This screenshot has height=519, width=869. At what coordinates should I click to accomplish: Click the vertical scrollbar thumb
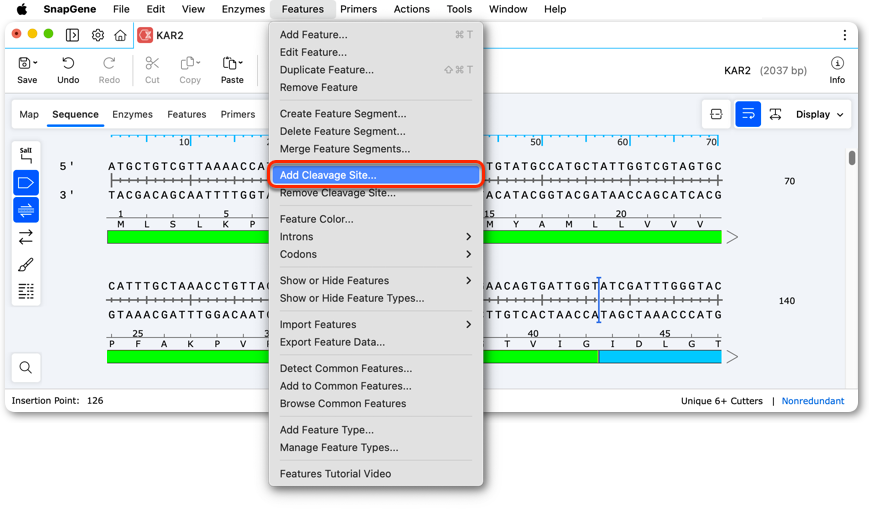tap(852, 157)
